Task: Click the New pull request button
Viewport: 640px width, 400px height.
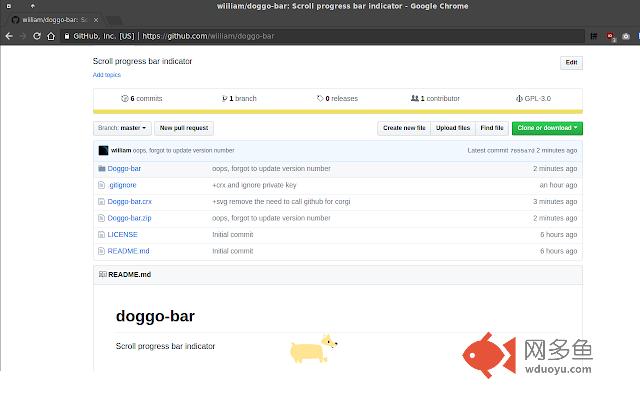Action: coord(184,128)
